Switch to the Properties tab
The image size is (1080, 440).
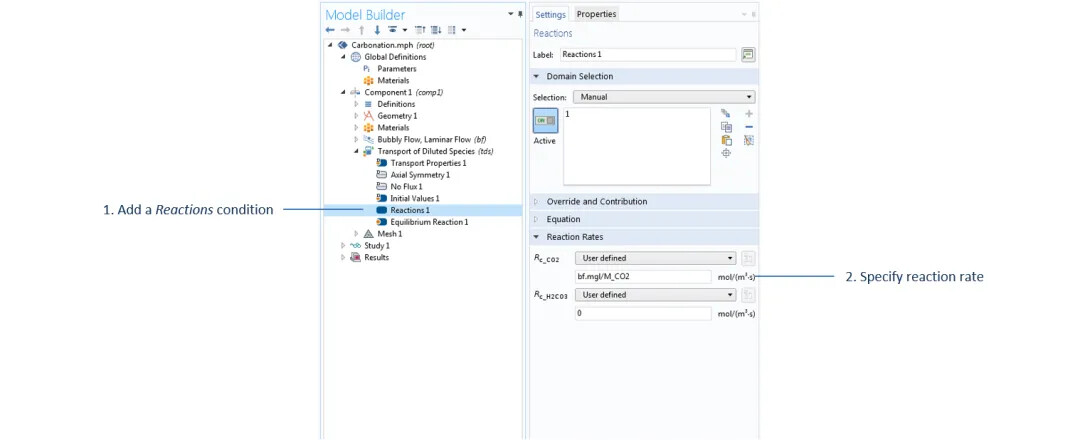pyautogui.click(x=596, y=14)
